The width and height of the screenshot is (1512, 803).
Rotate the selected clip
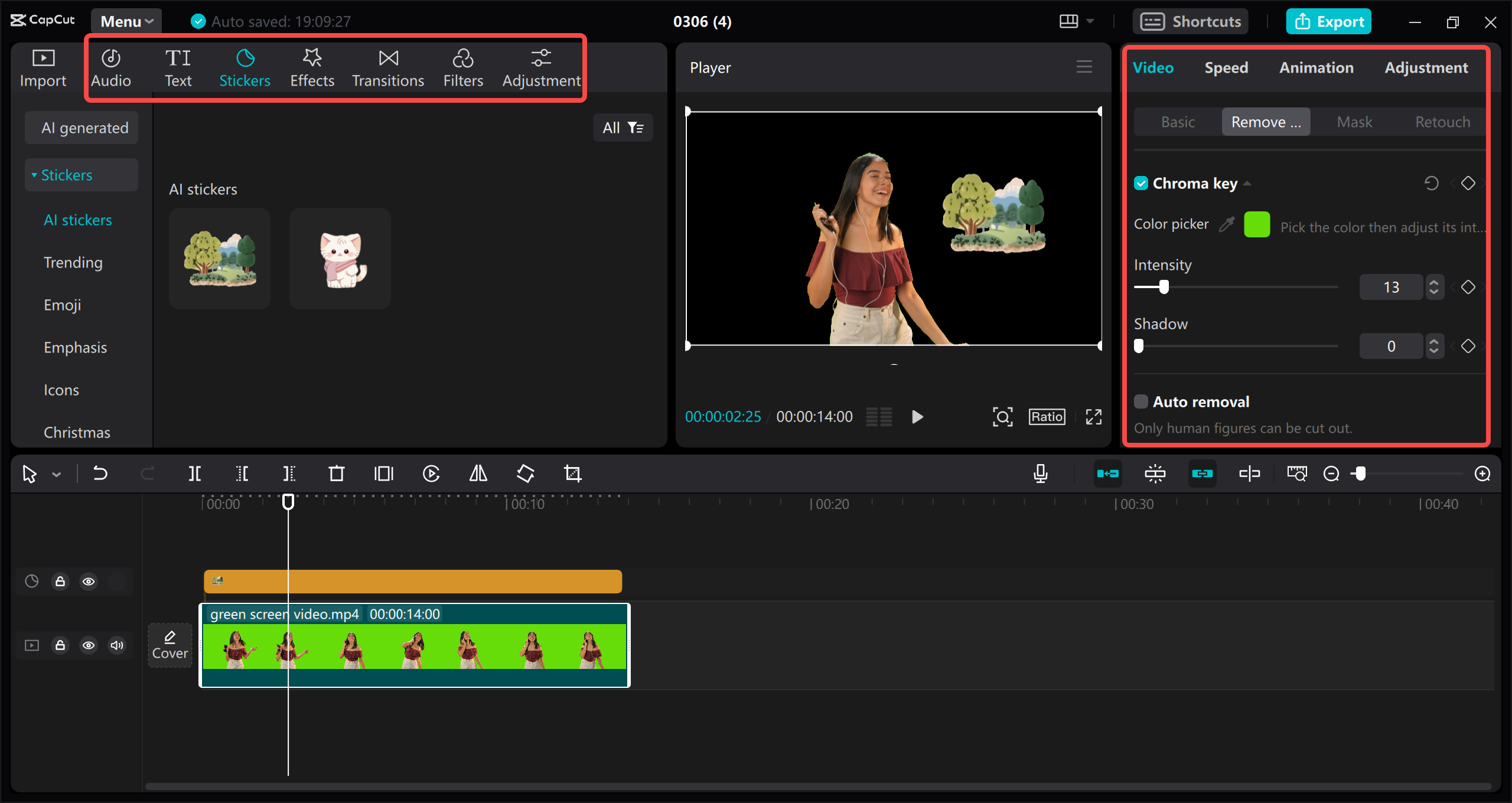click(525, 473)
